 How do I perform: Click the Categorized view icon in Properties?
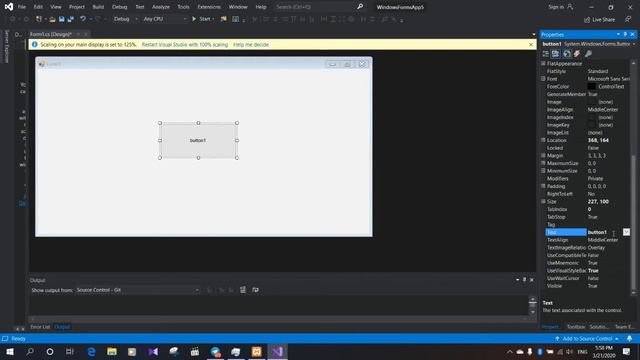coord(546,54)
